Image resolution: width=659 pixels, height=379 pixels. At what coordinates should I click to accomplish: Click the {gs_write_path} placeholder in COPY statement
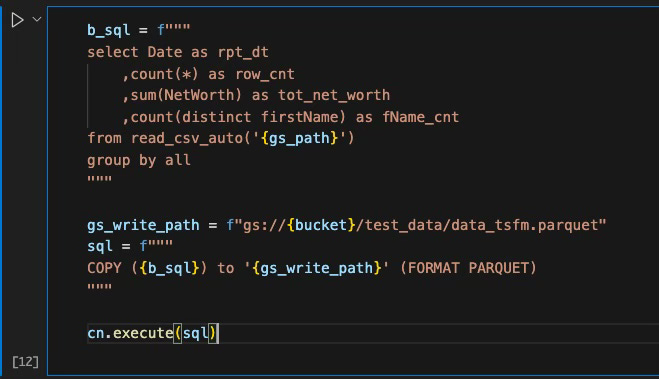(317, 268)
